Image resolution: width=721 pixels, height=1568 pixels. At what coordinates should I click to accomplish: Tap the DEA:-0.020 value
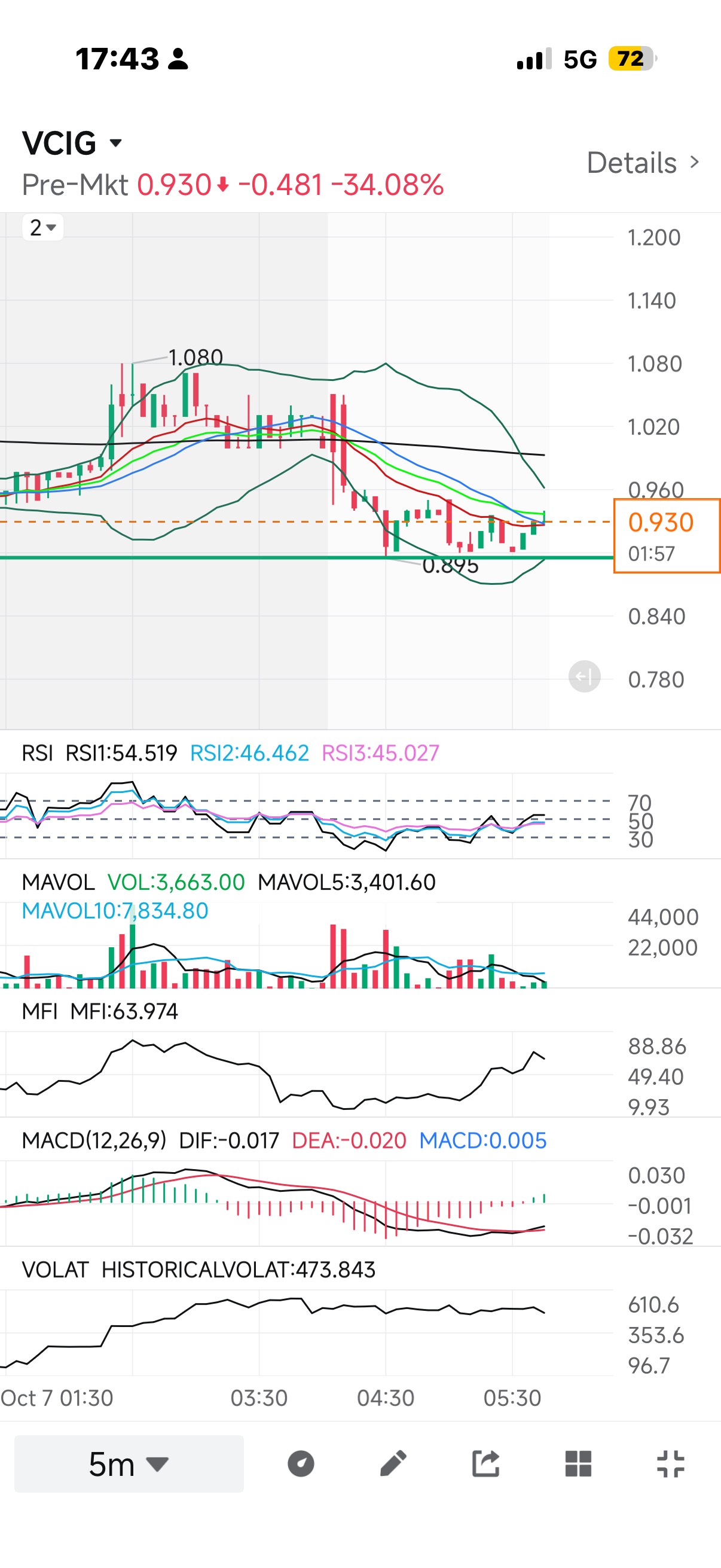click(x=349, y=1140)
